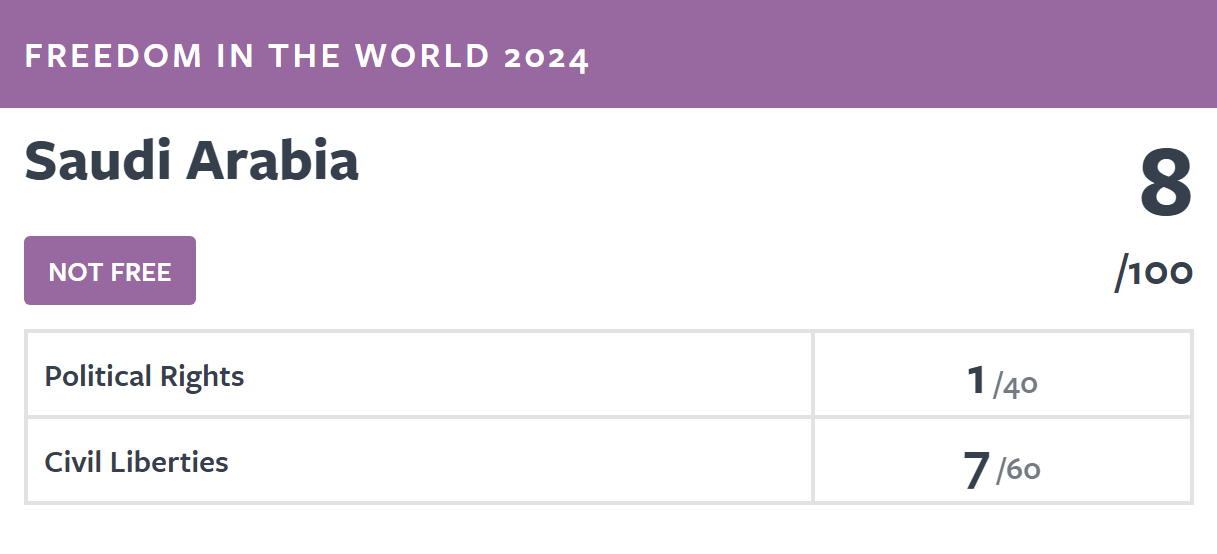Click the Civil Liberties row label
Image resolution: width=1217 pixels, height=554 pixels.
137,463
